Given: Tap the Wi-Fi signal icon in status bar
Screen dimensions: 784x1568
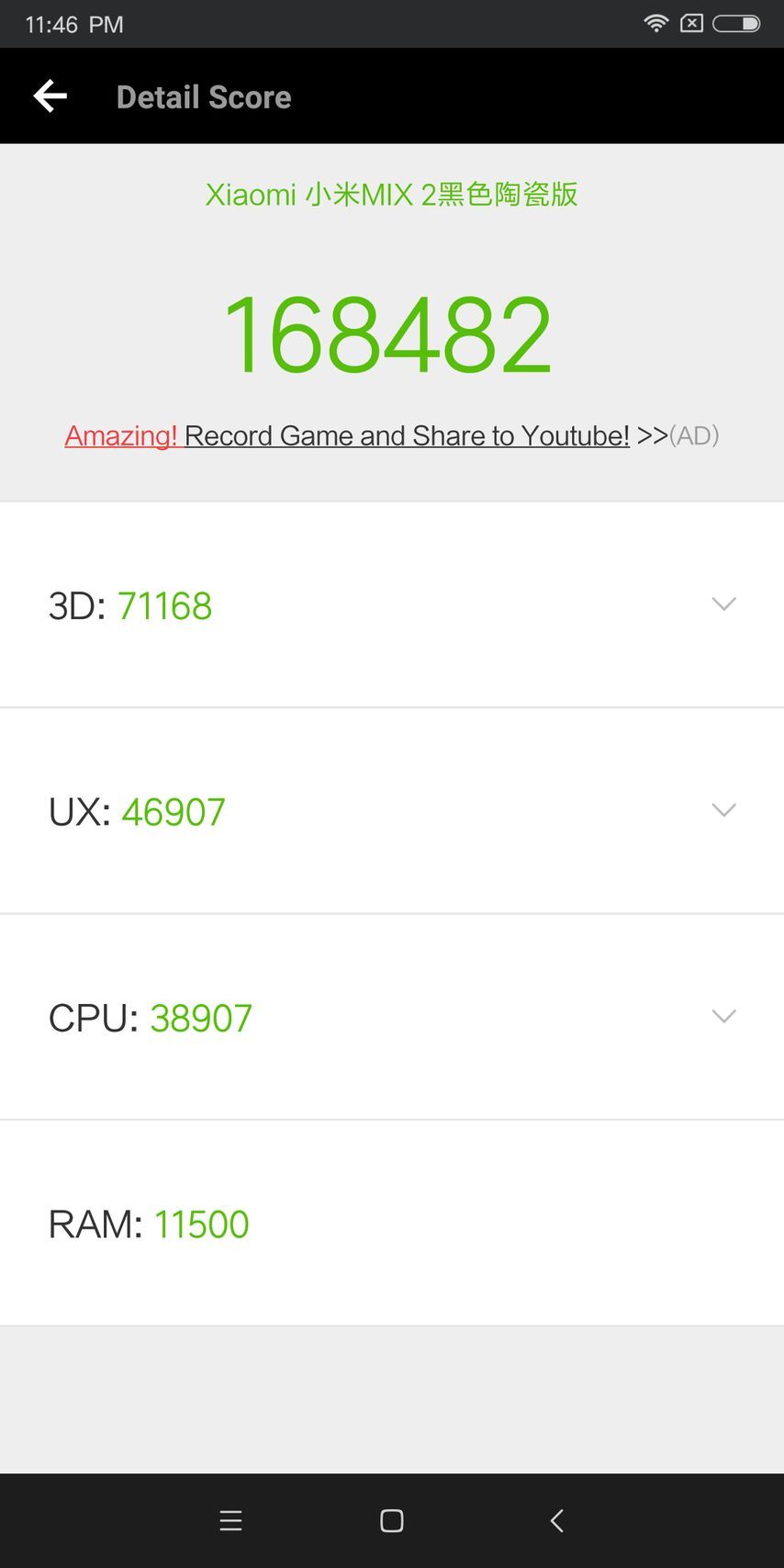Looking at the screenshot, I should tap(655, 22).
